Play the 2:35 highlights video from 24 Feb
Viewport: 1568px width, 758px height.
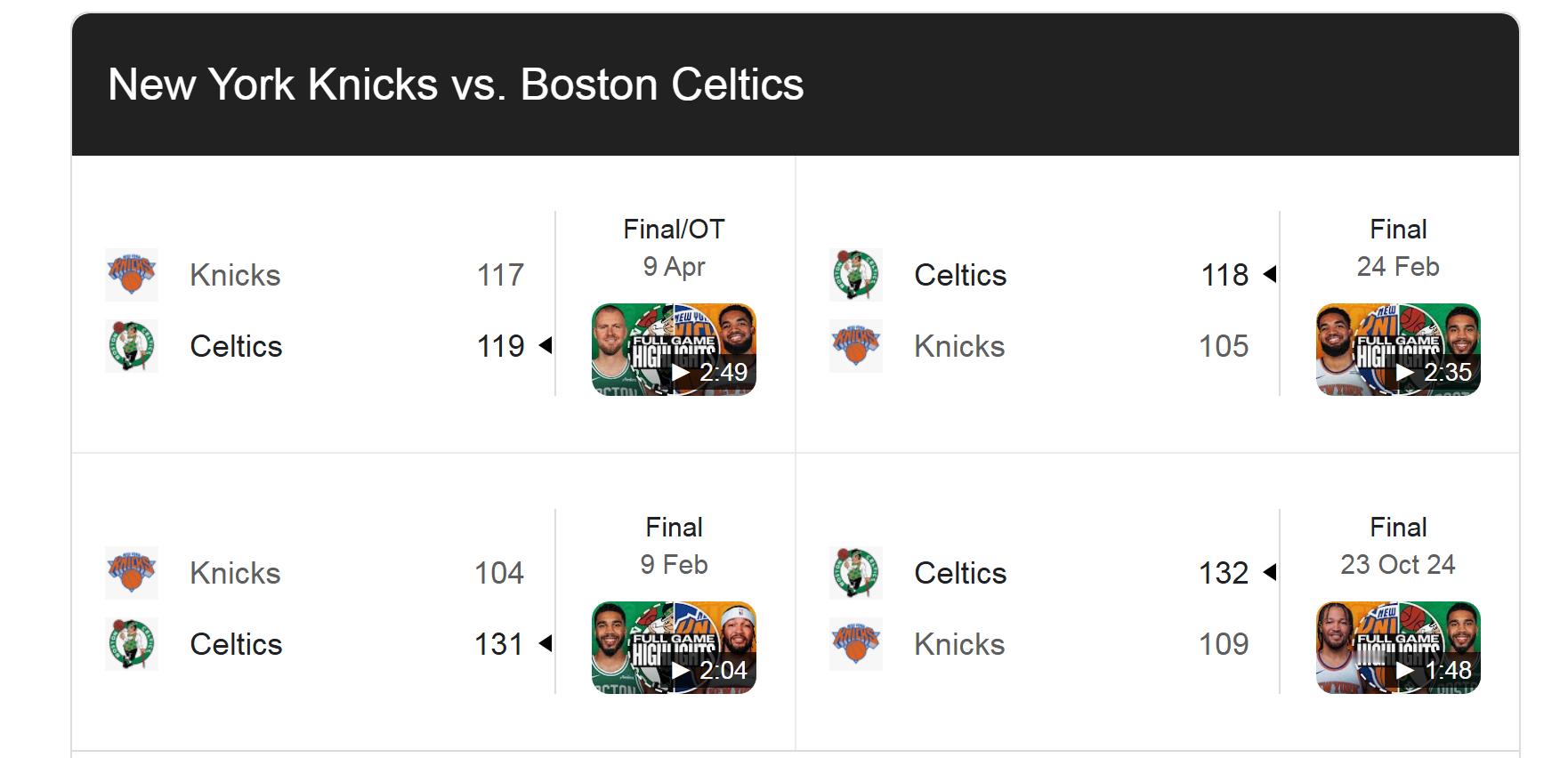tap(1398, 350)
